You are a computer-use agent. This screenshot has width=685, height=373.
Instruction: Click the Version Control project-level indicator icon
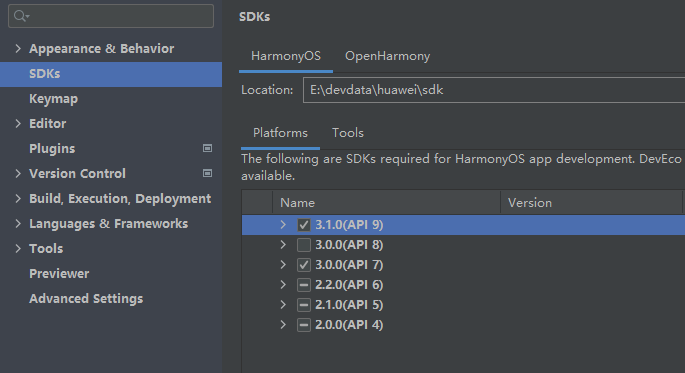208,173
